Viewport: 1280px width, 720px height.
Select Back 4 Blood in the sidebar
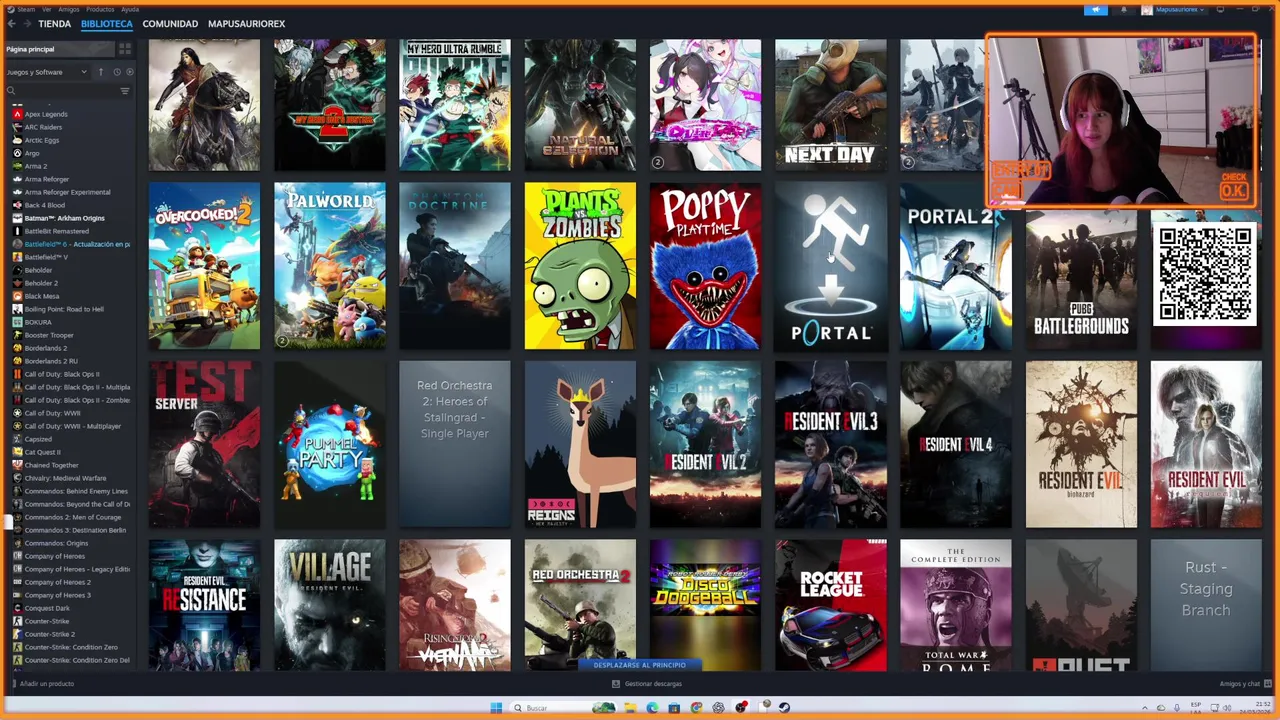click(44, 205)
